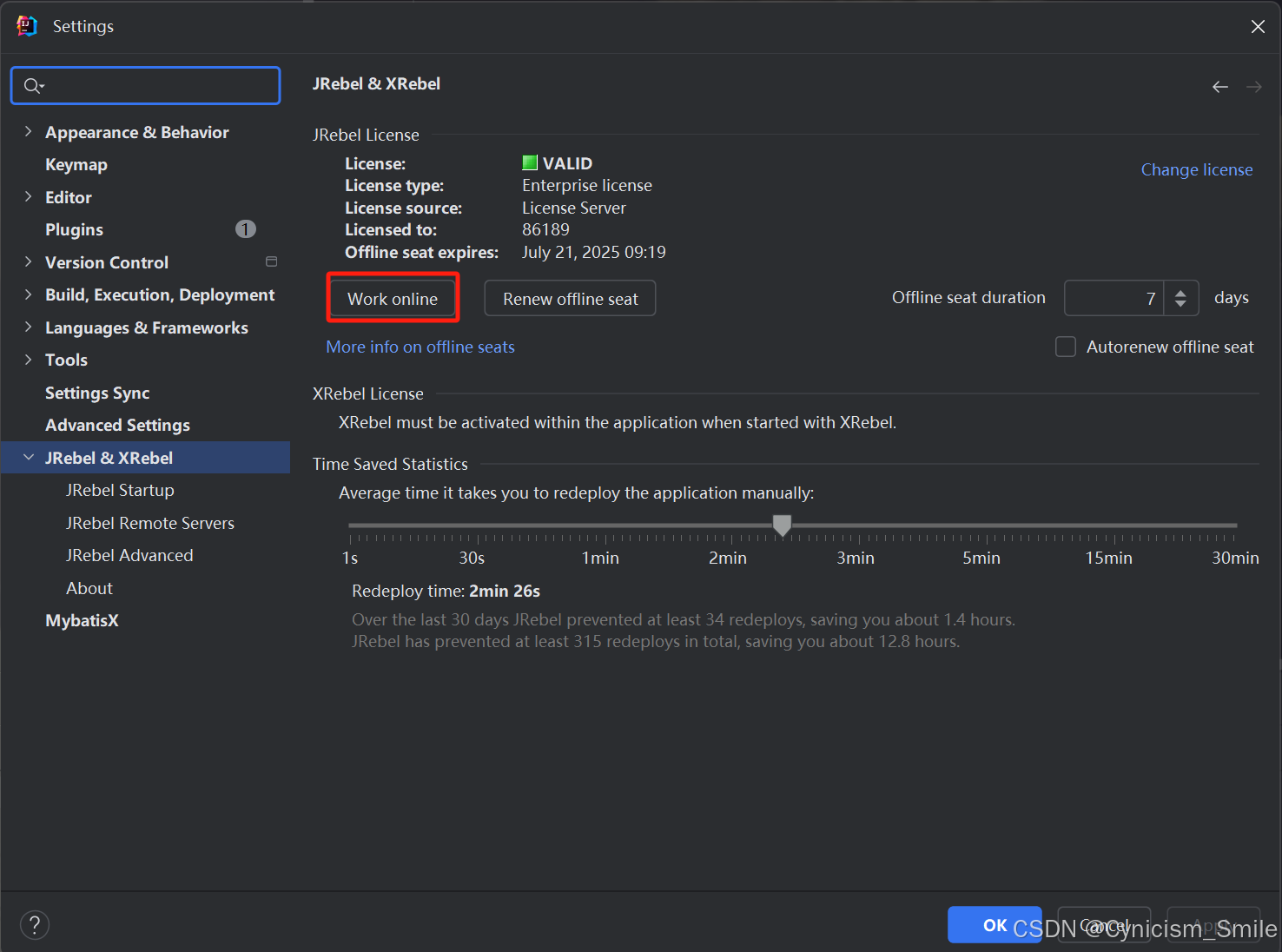Image resolution: width=1282 pixels, height=952 pixels.
Task: Click the Enterprise license text
Action: (587, 185)
